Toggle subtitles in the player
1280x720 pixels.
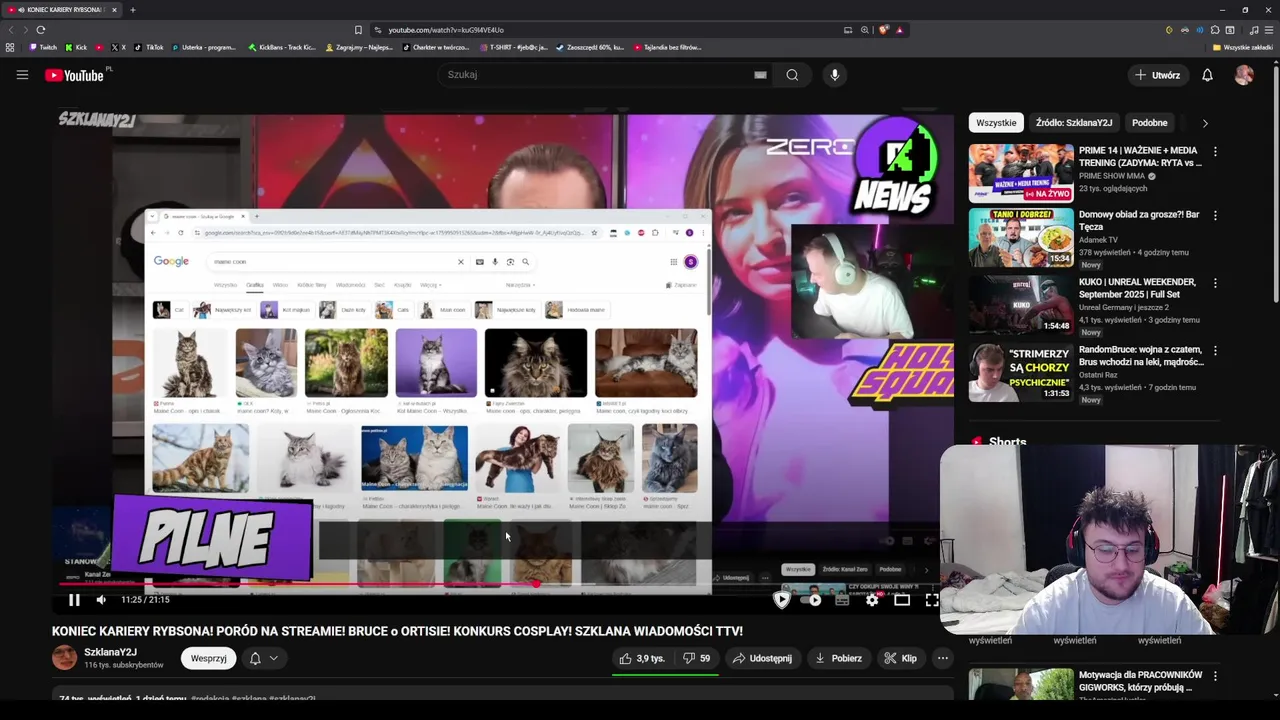pyautogui.click(x=842, y=600)
